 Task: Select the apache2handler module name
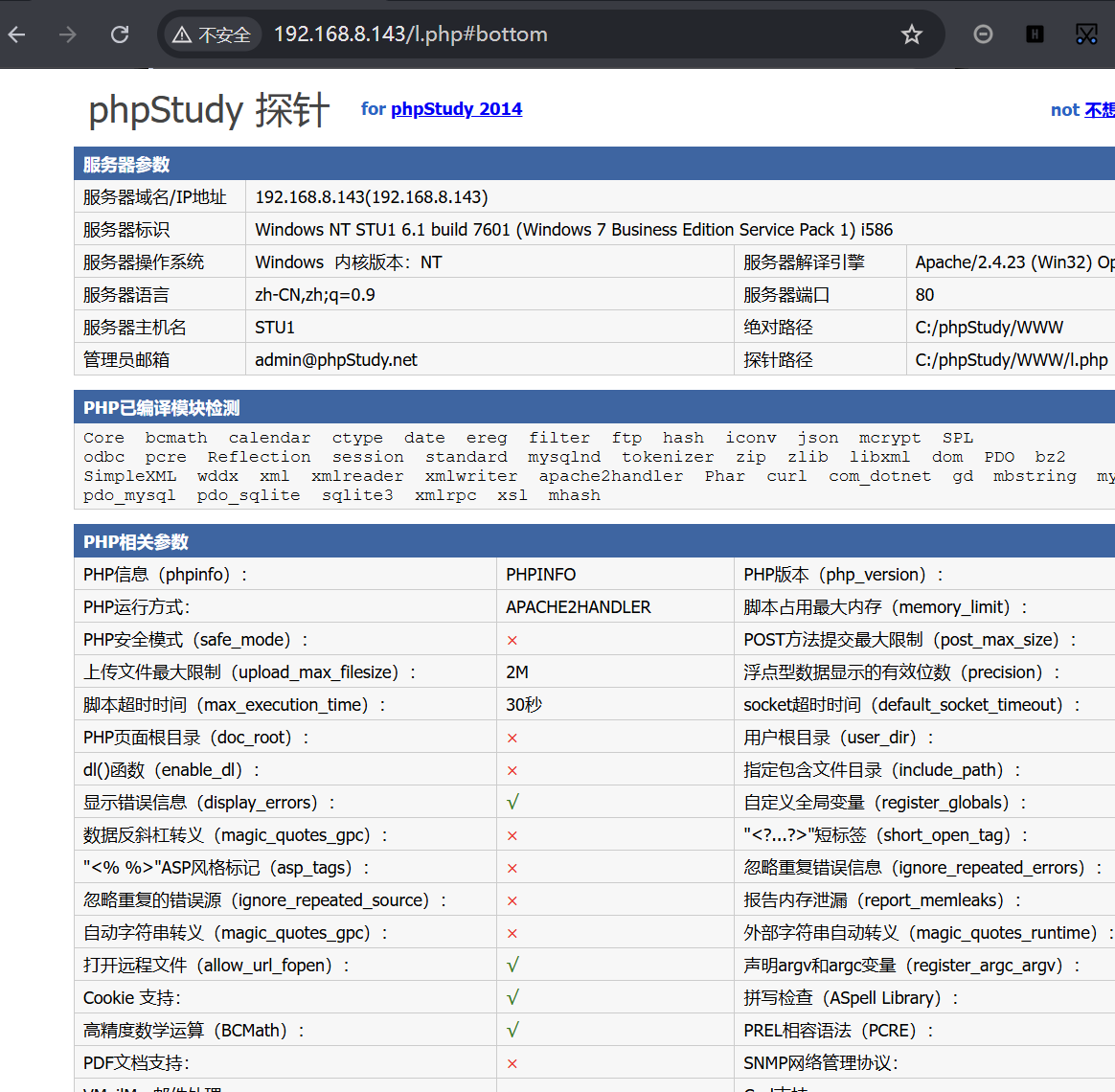click(x=611, y=476)
